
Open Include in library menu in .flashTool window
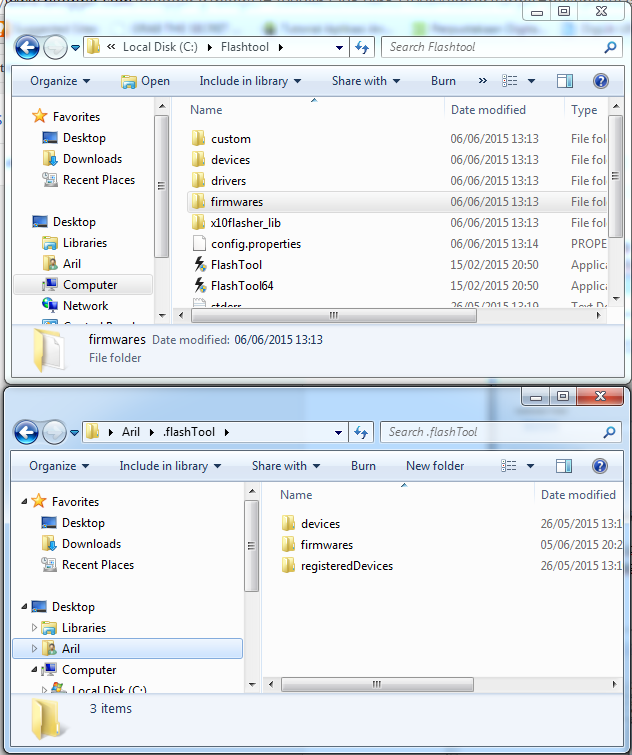coord(170,466)
